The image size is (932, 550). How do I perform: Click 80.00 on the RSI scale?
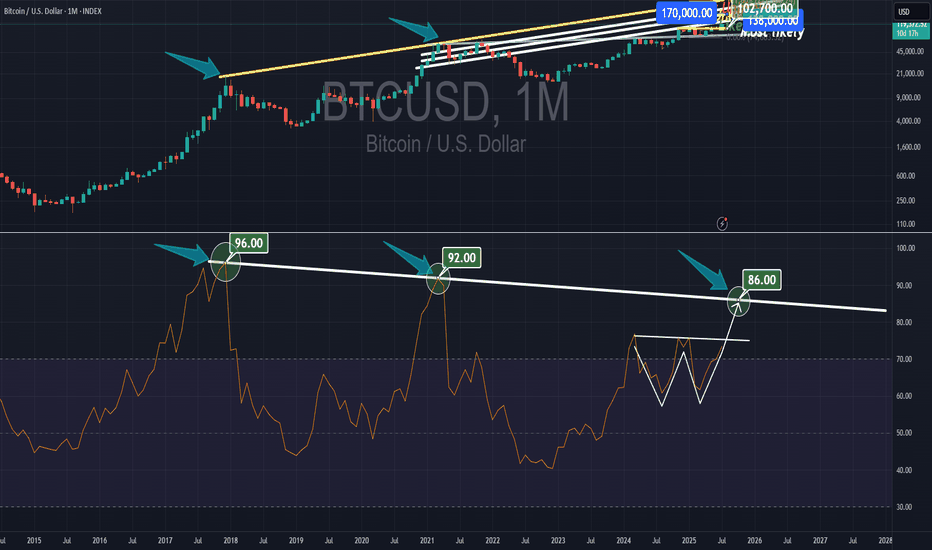click(905, 323)
